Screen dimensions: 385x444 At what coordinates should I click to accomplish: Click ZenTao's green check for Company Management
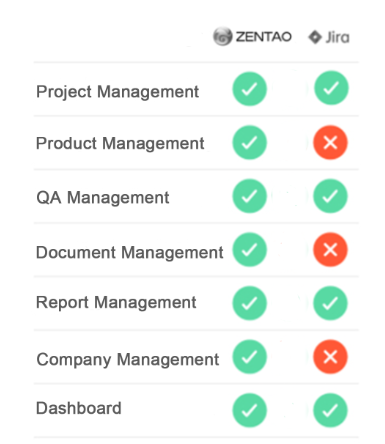coord(250,357)
